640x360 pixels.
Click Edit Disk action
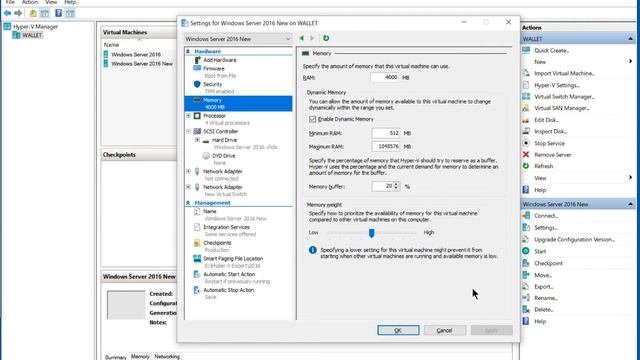point(546,120)
